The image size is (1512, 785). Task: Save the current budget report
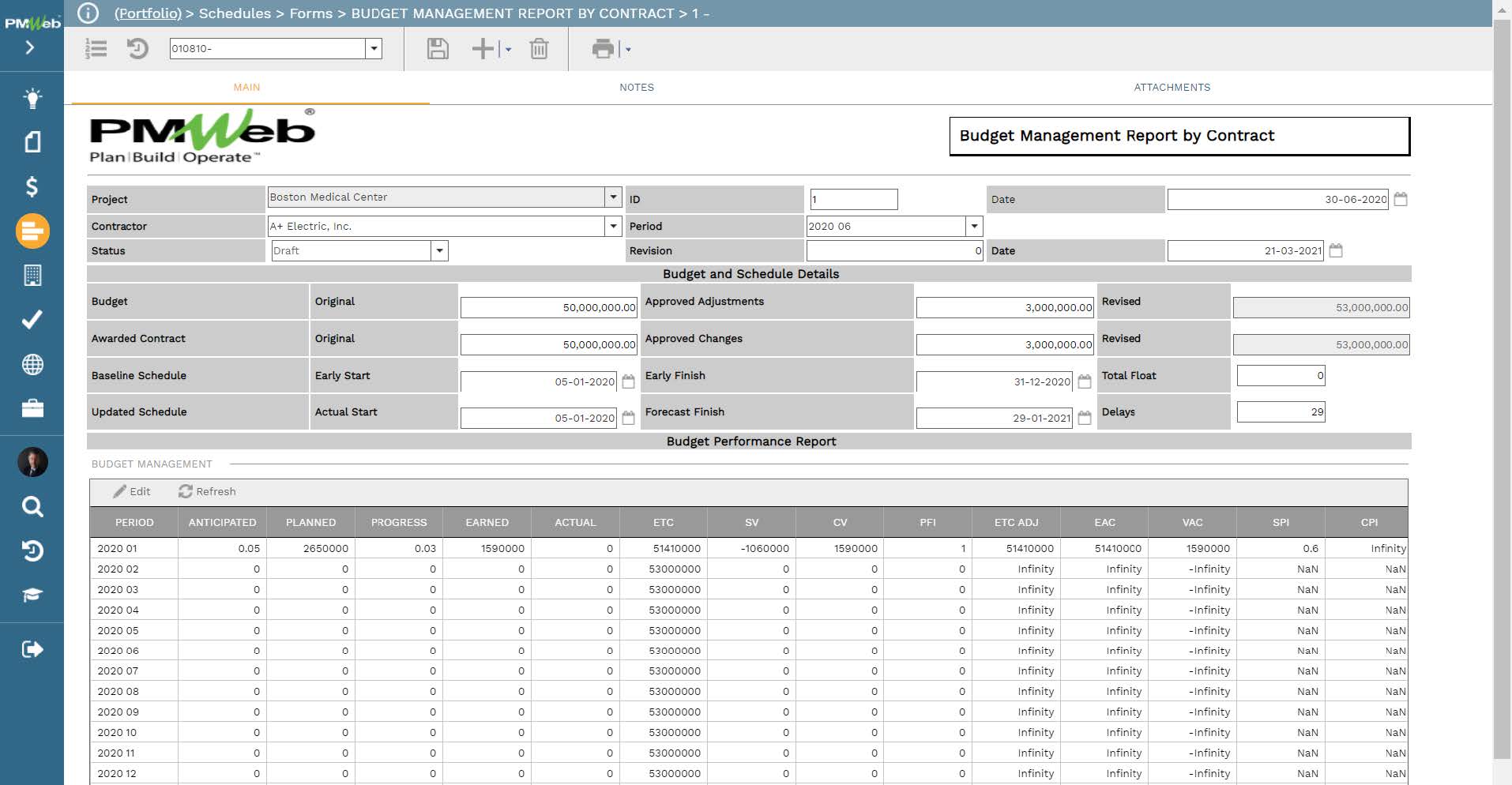(x=437, y=49)
